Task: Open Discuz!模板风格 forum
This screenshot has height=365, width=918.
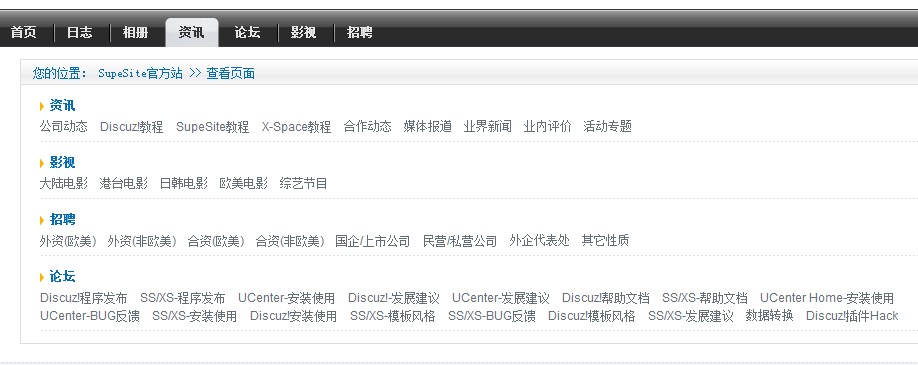Action: click(x=592, y=316)
